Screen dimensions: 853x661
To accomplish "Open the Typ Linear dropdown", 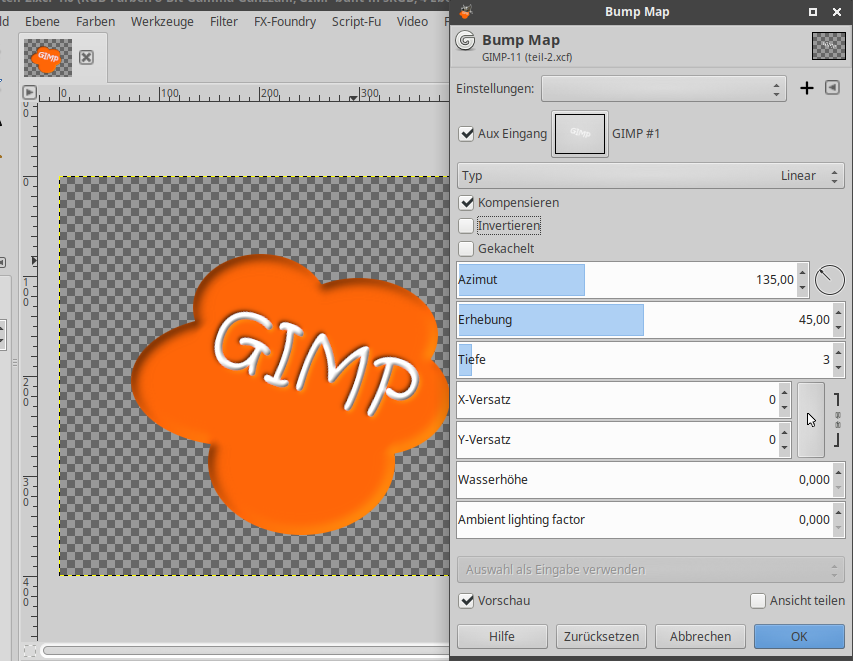I will click(x=650, y=176).
